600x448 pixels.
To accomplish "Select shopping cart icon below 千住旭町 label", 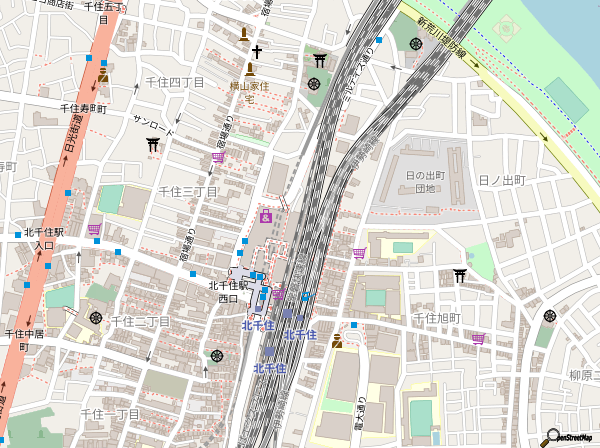I will [479, 339].
